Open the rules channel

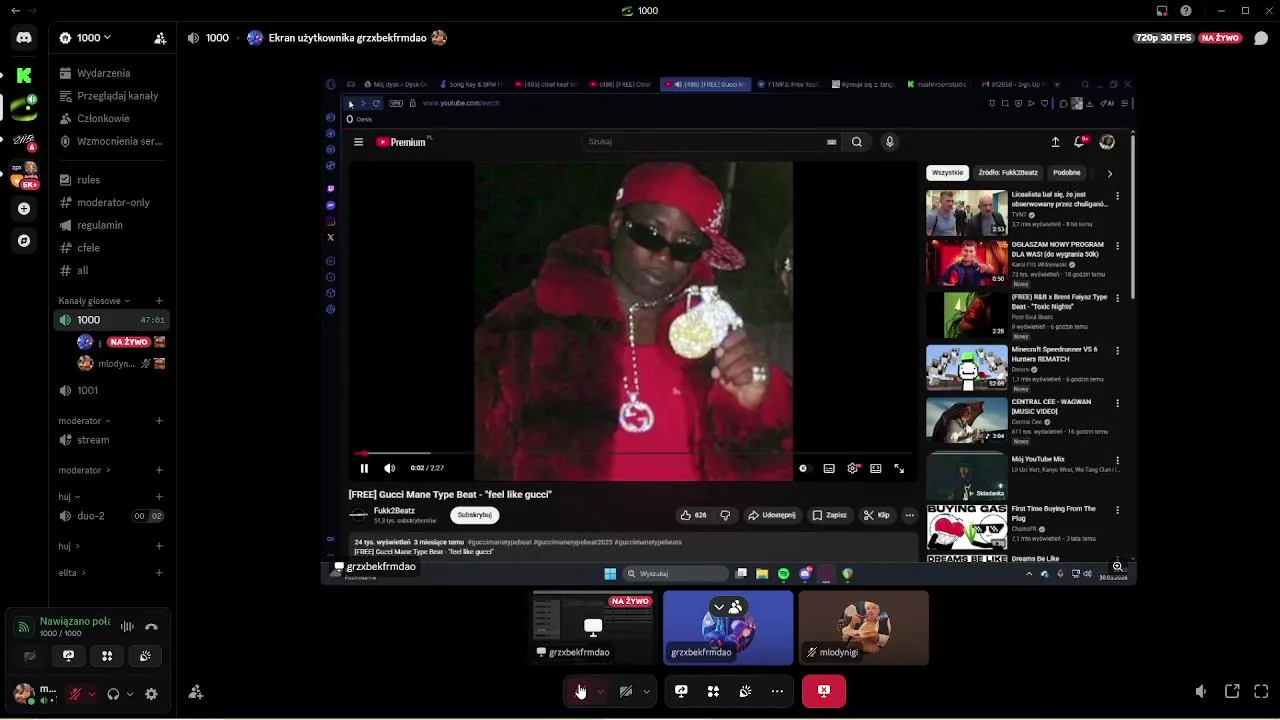[x=112, y=180]
